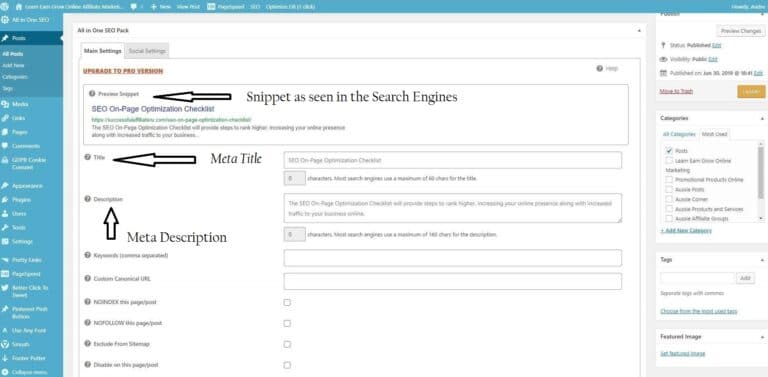Switch to the Social Settings tab

tap(147, 51)
